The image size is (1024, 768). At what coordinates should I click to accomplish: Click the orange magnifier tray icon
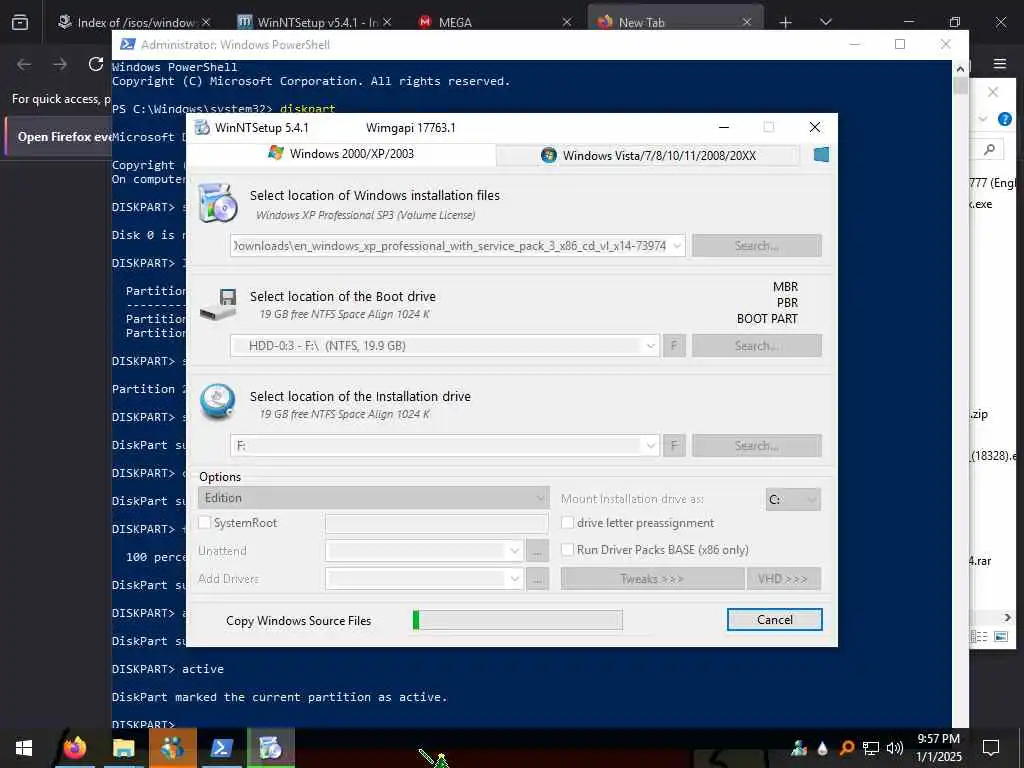click(846, 748)
